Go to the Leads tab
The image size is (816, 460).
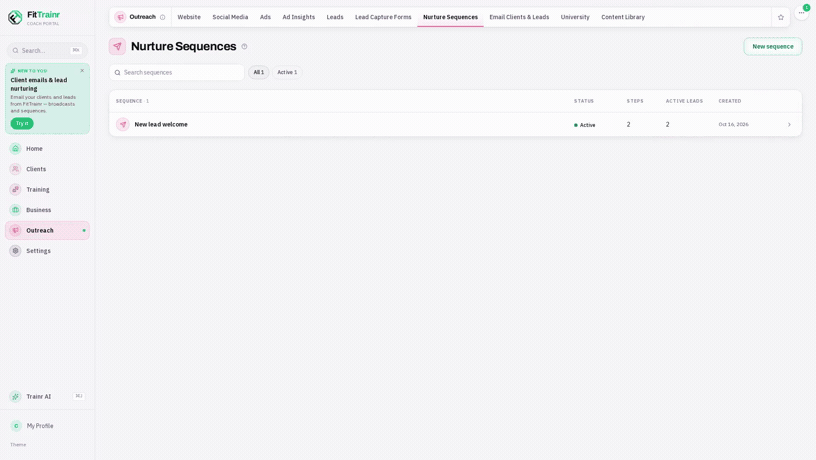[x=335, y=17]
